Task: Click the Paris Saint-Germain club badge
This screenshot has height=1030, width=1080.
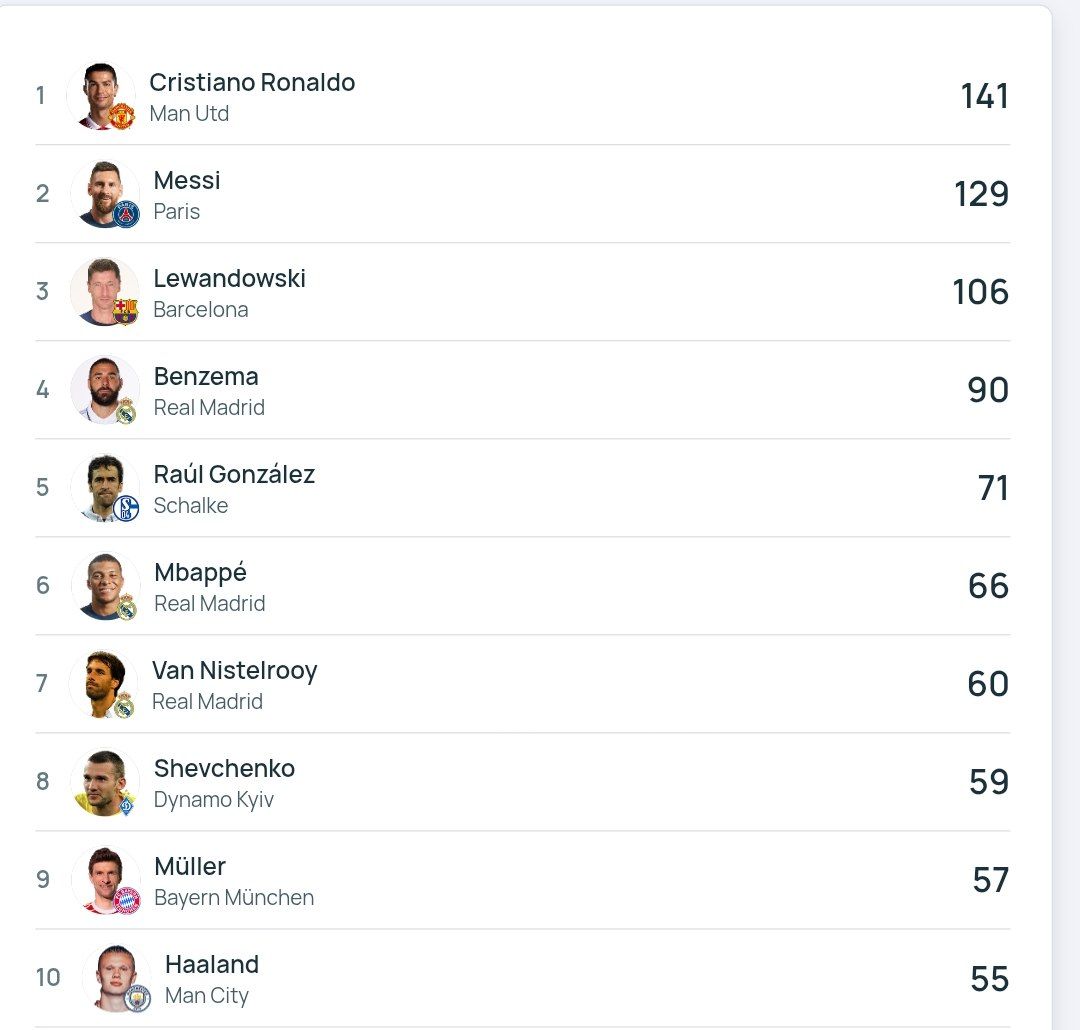Action: (126, 214)
